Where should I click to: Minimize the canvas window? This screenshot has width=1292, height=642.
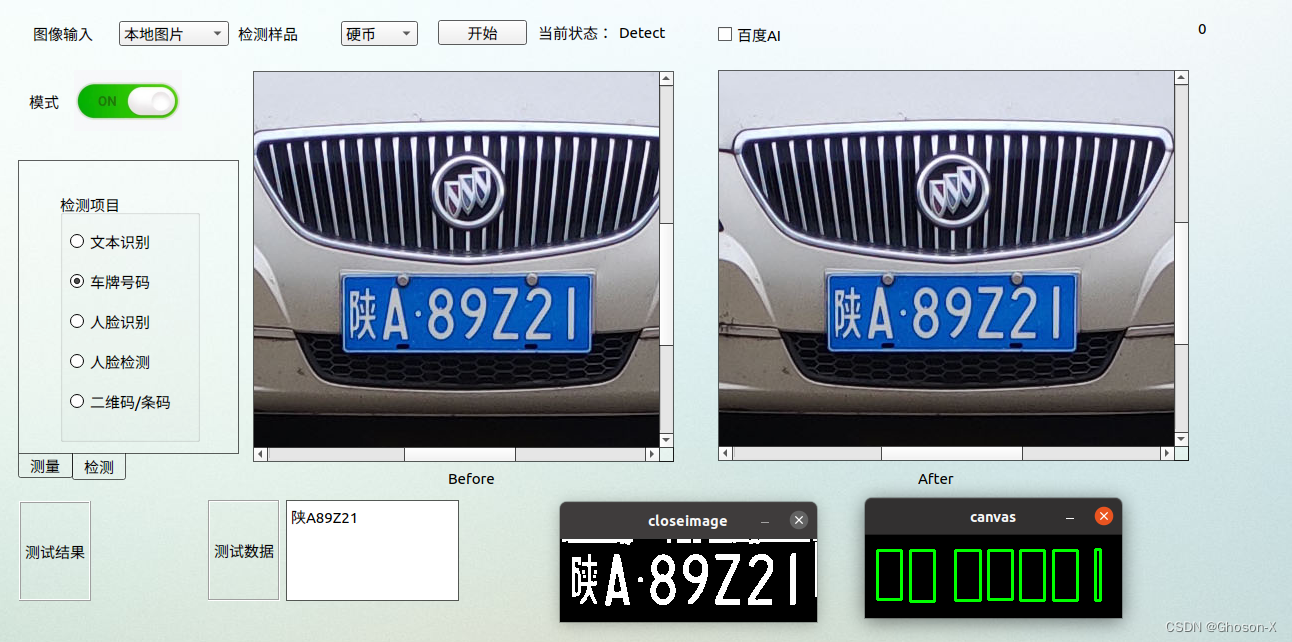tap(1069, 517)
